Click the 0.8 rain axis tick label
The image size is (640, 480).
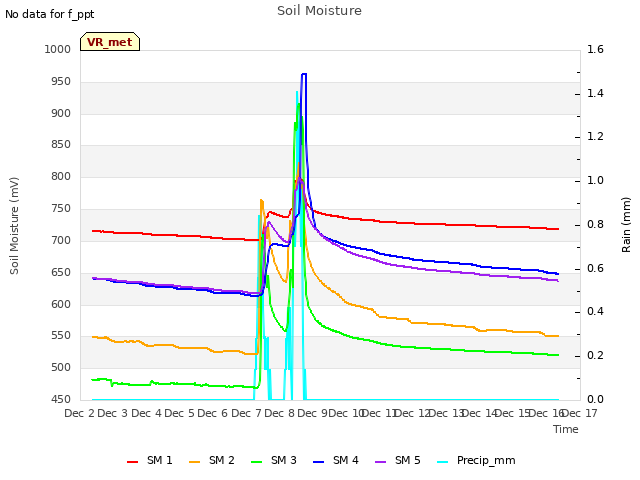click(596, 224)
